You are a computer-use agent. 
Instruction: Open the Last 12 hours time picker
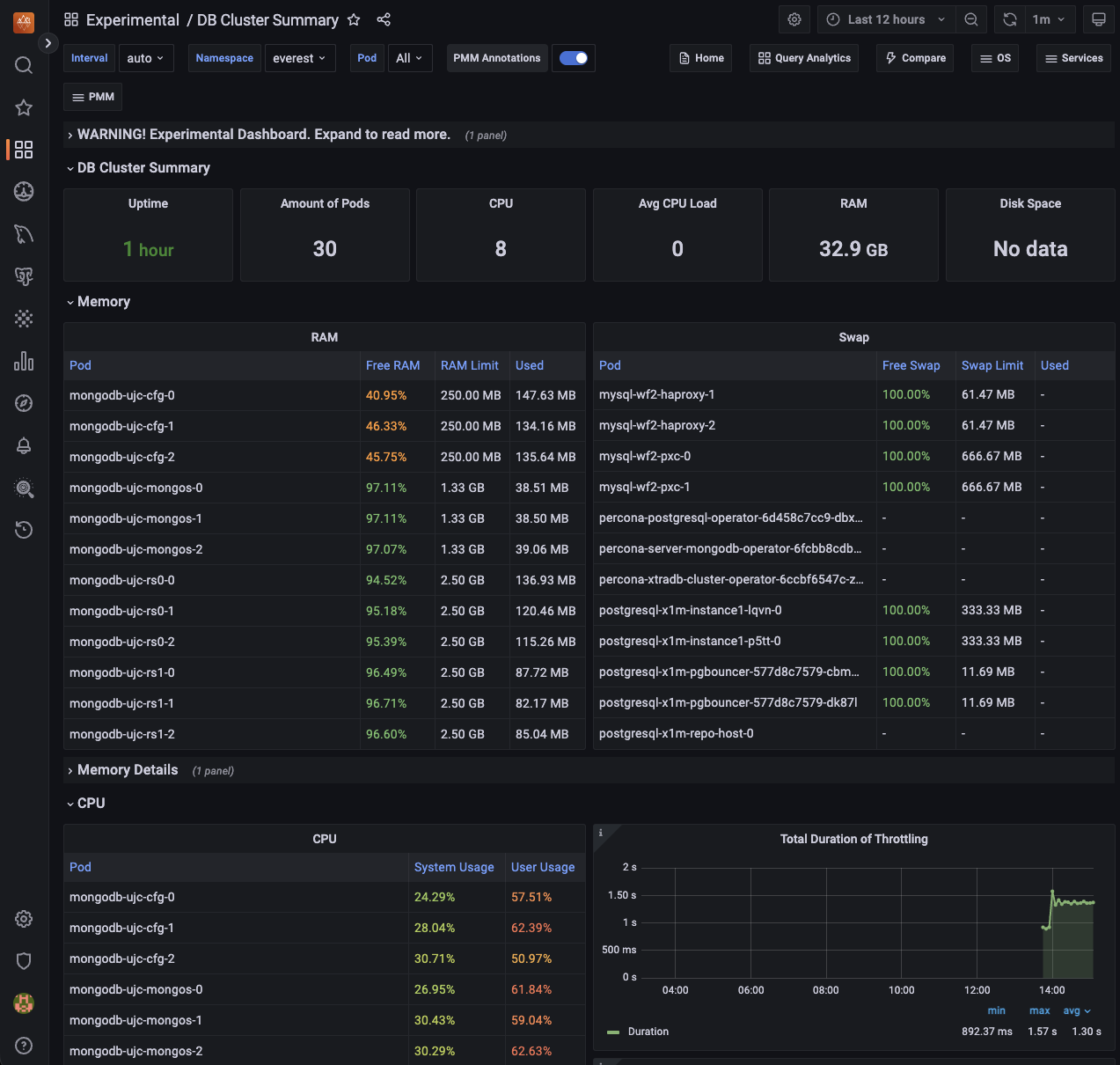click(886, 19)
